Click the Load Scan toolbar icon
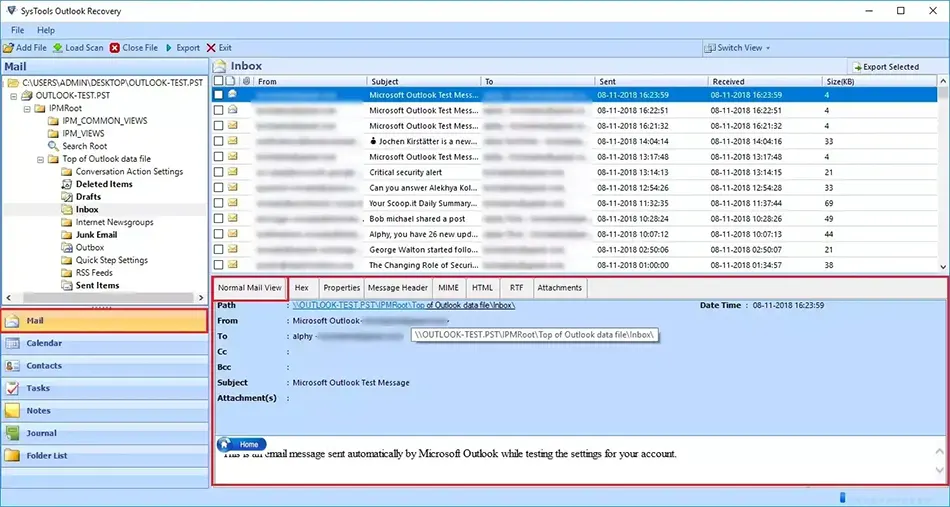The width and height of the screenshot is (950, 507). (58, 48)
